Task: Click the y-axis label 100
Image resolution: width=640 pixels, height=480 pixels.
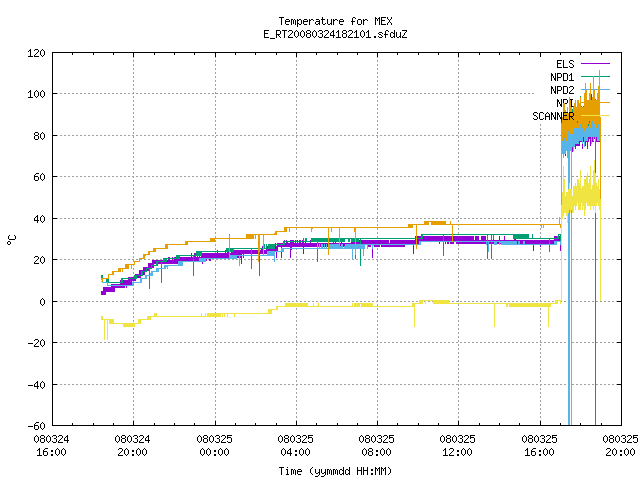Action: (36, 94)
